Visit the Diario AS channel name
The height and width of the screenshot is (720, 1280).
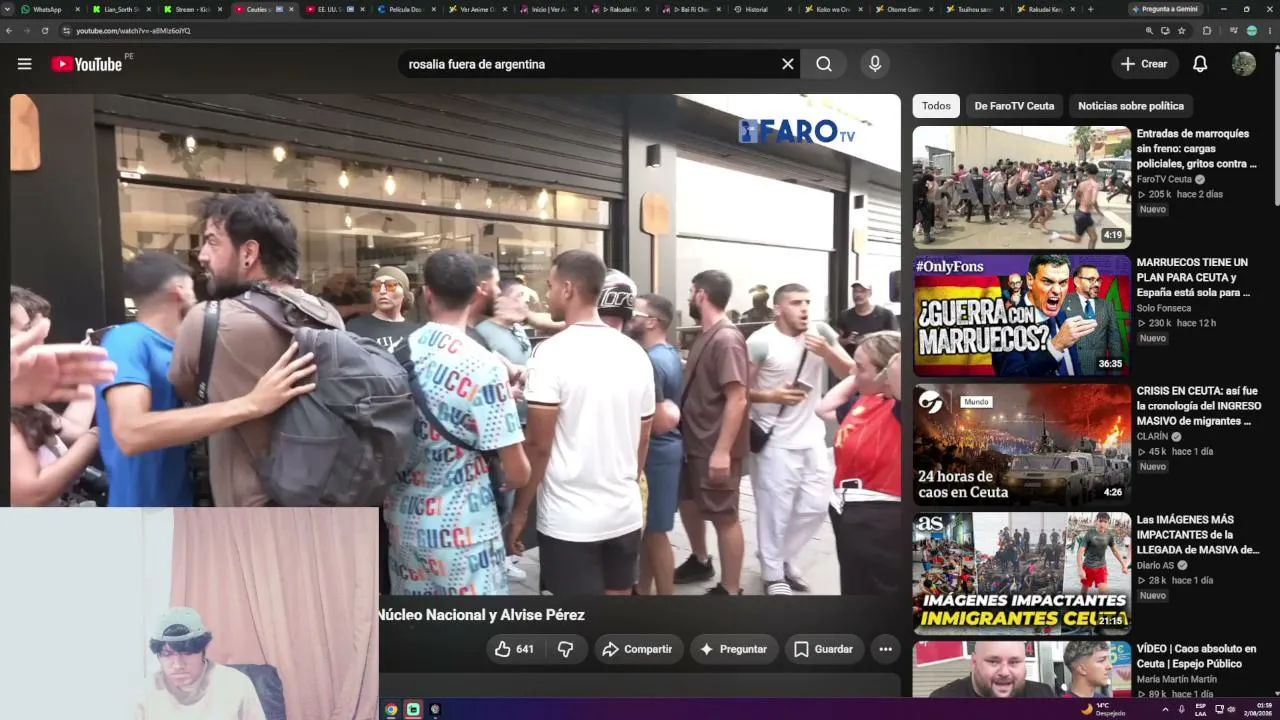(1155, 565)
